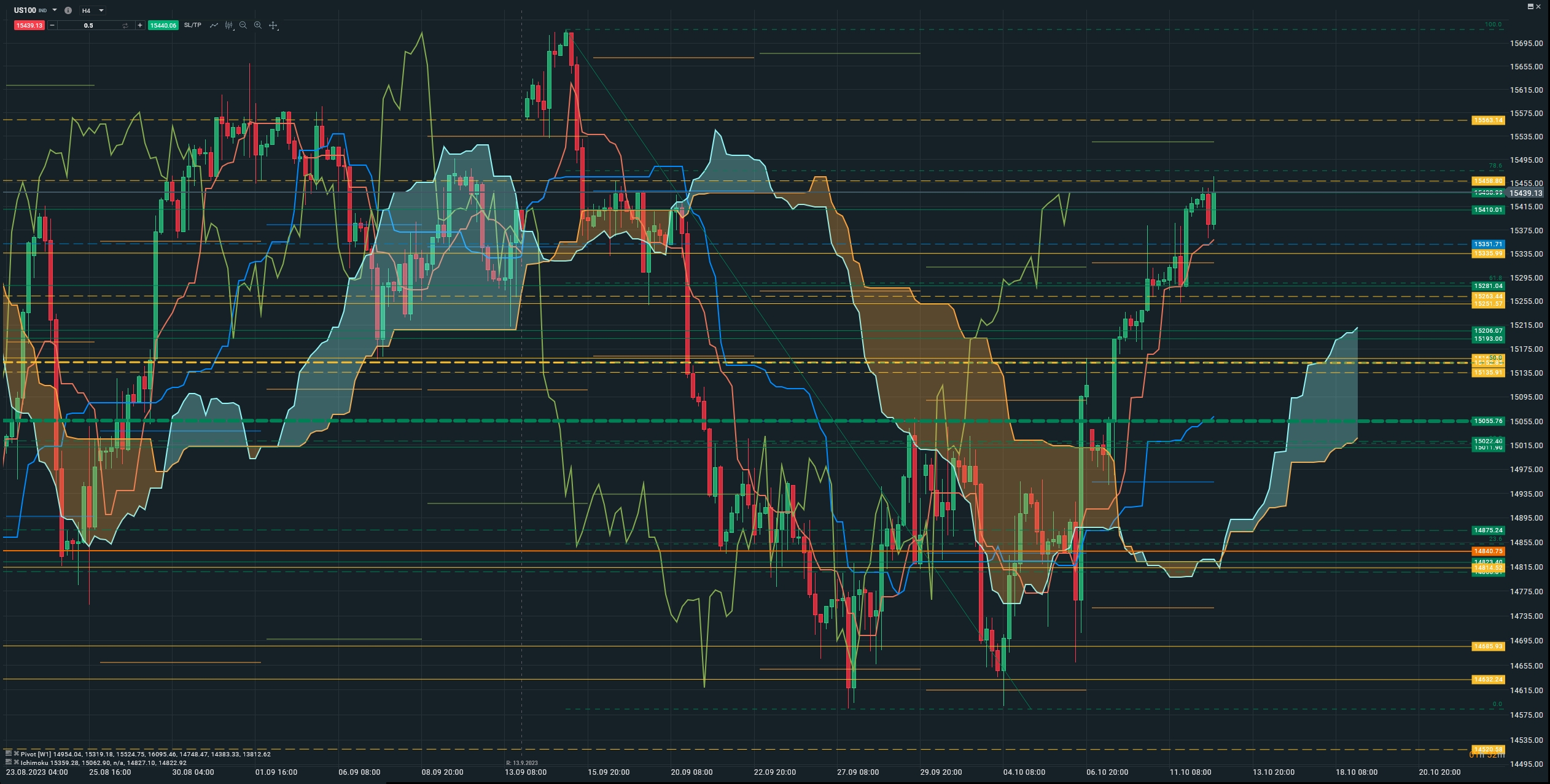Click the red sell price 15439.13

[29, 25]
